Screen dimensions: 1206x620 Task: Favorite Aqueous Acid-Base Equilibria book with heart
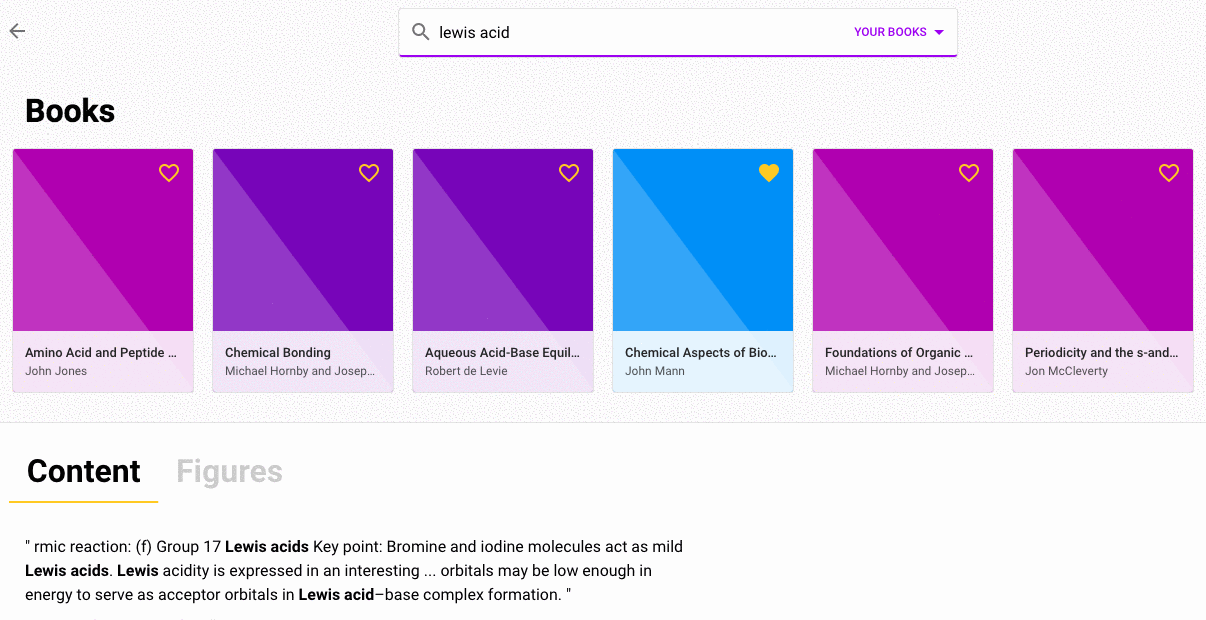click(569, 173)
